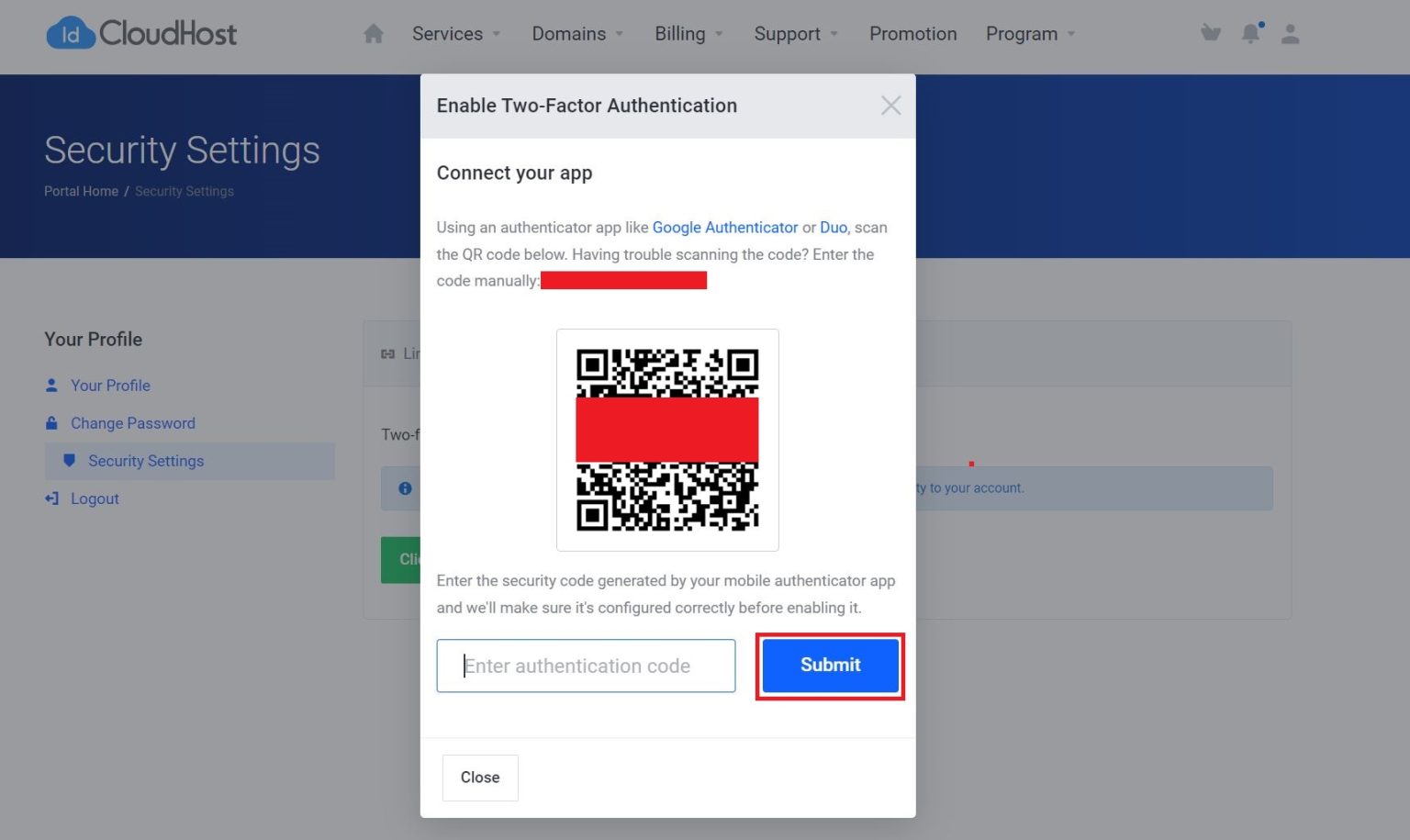Click the Portal Home breadcrumb
This screenshot has width=1410, height=840.
(x=81, y=191)
